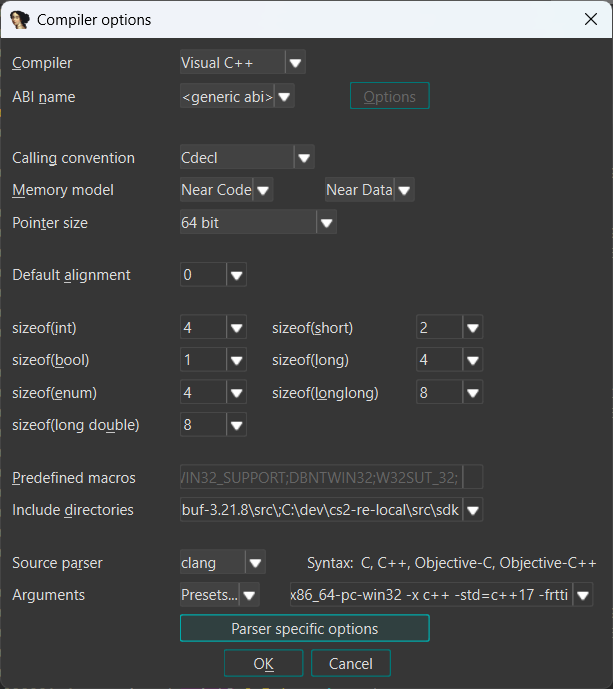Click the Options button beside ABI name
The image size is (613, 689).
tap(389, 96)
